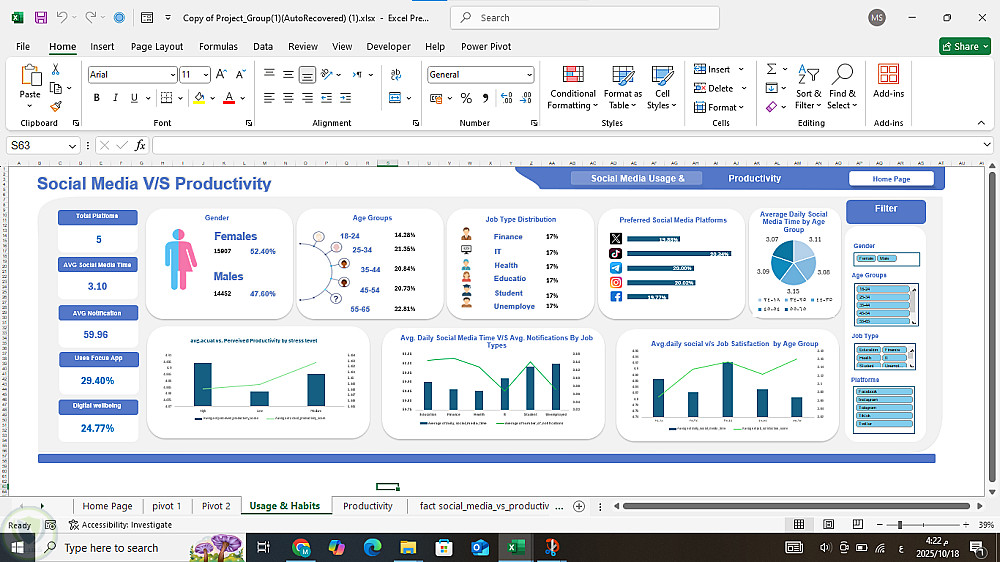Open the Conditional Formatting dropdown
Image resolution: width=1000 pixels, height=562 pixels.
coord(573,87)
